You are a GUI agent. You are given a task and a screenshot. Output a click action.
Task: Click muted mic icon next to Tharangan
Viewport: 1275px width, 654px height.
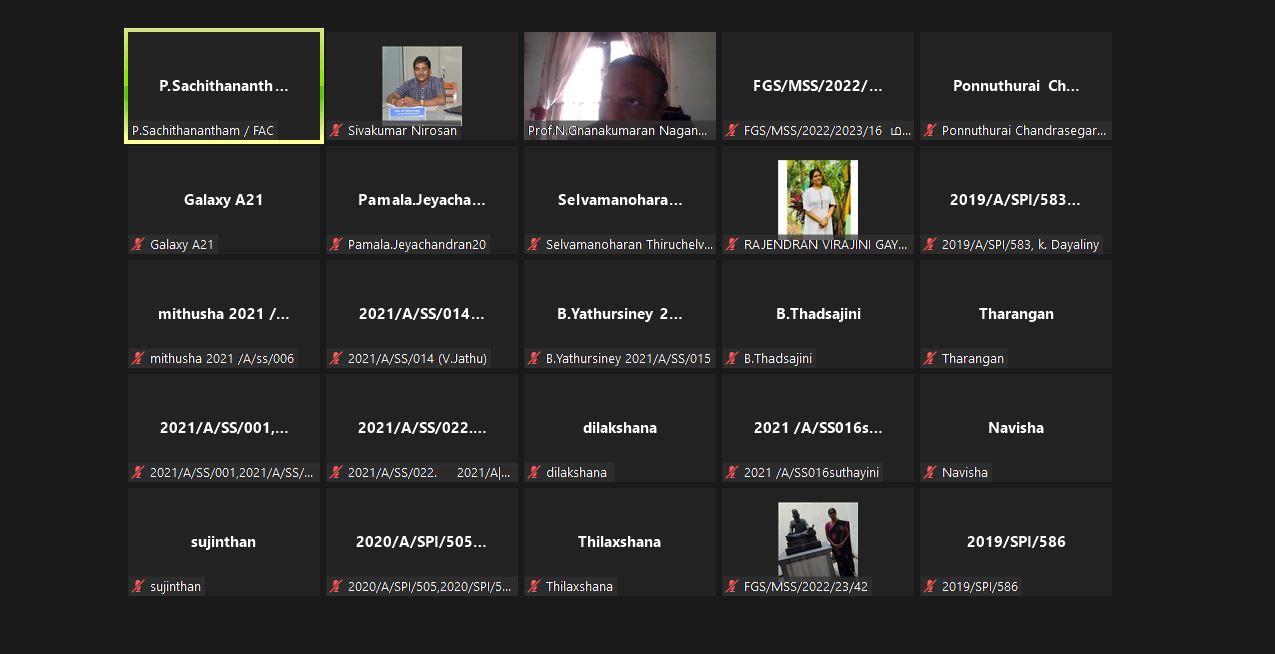(x=931, y=359)
